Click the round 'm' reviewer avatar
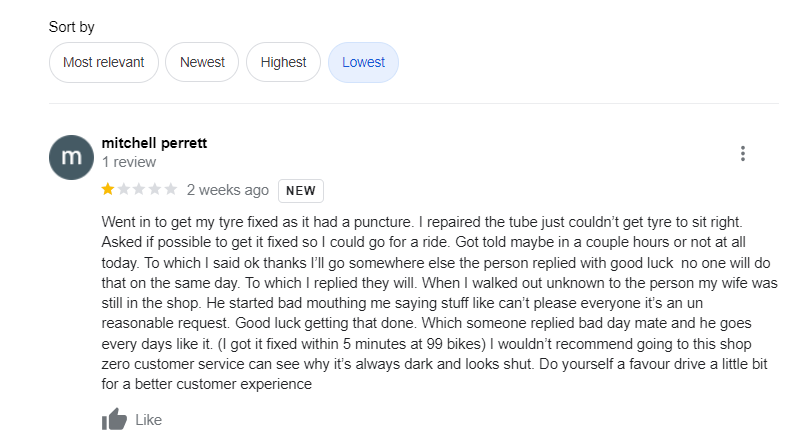The image size is (796, 447). 72,157
